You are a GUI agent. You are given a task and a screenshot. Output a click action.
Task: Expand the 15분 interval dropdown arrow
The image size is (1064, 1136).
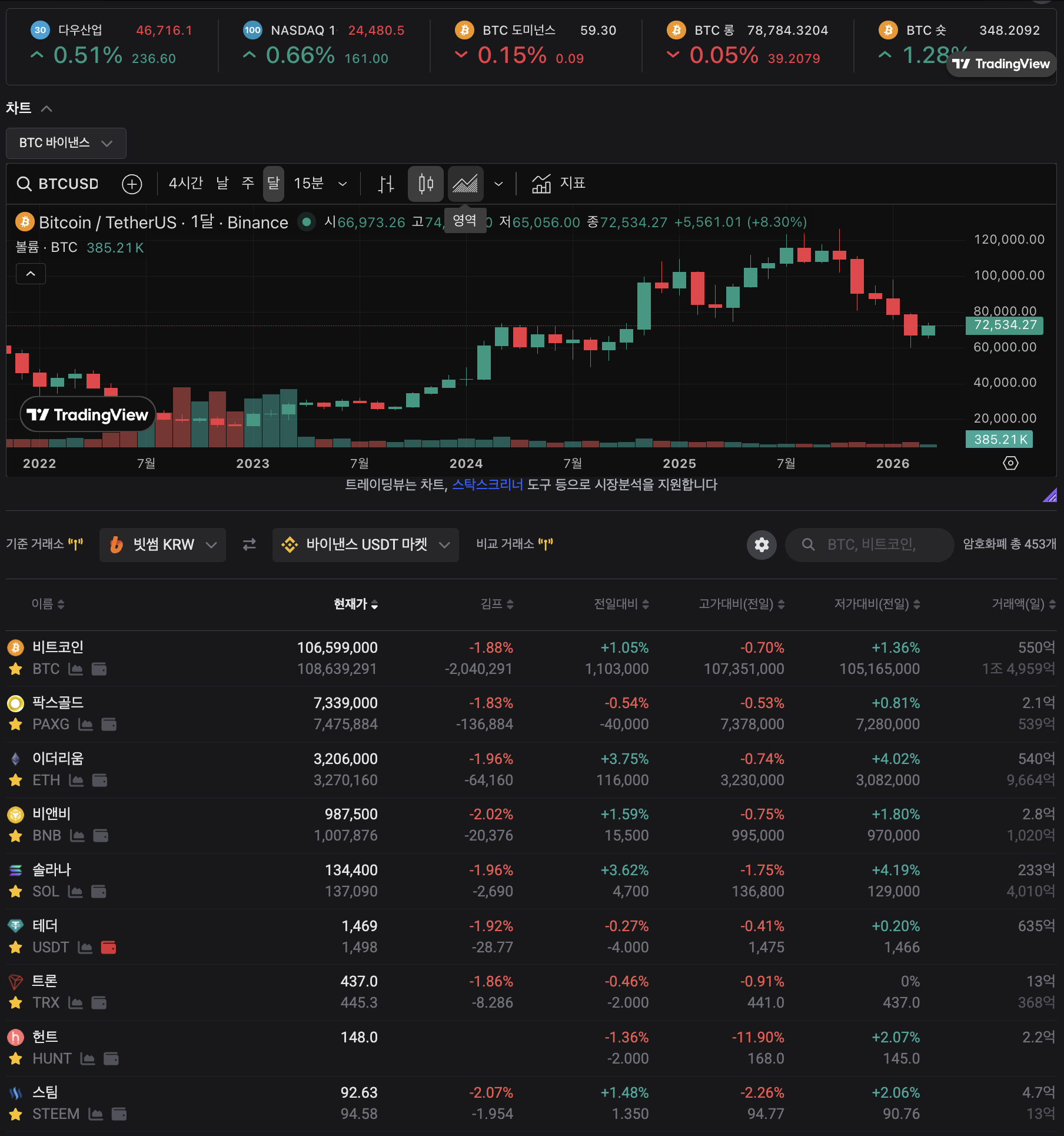343,184
